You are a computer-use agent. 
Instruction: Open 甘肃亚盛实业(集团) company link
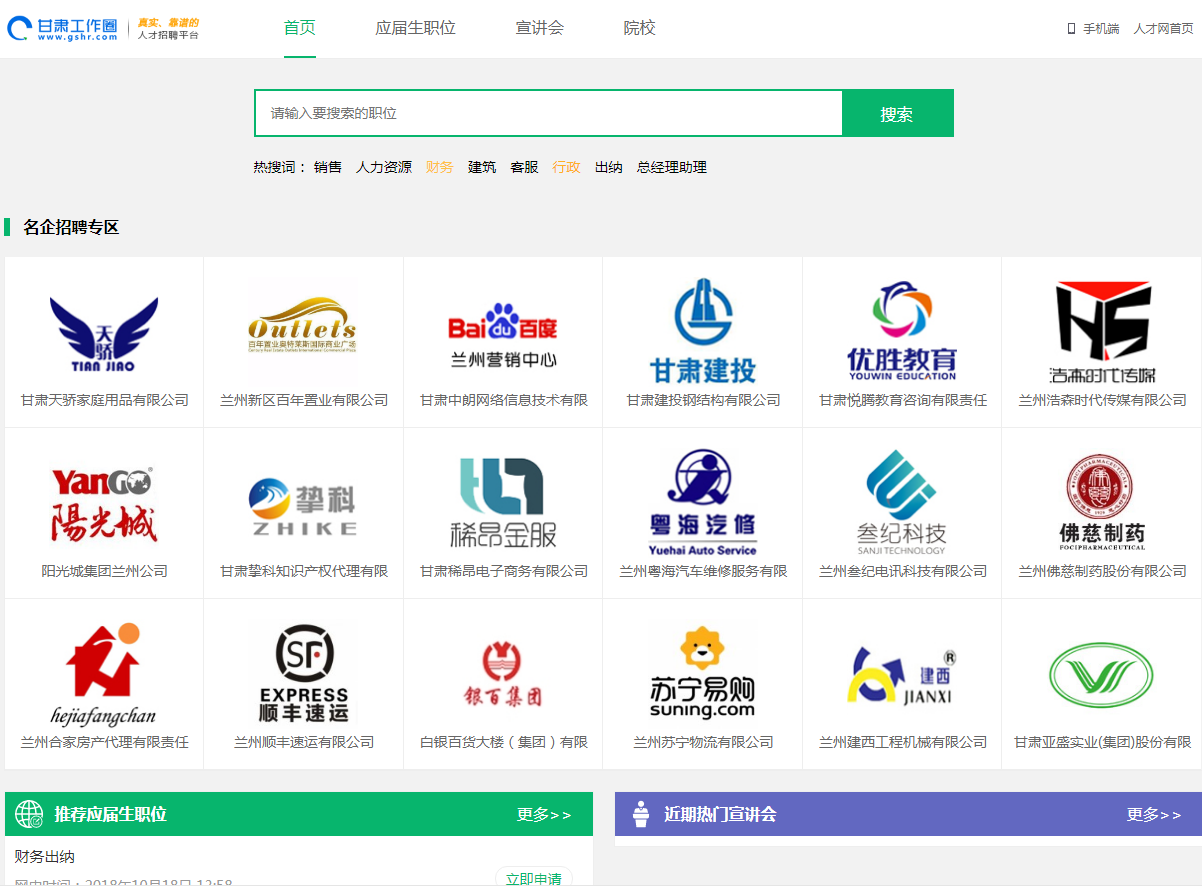1103,742
